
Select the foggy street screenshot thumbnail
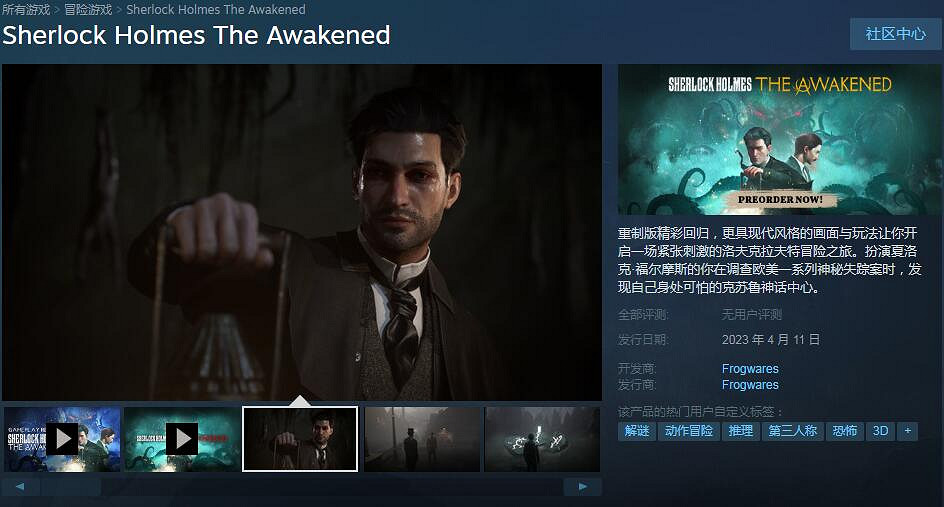pyautogui.click(x=422, y=439)
